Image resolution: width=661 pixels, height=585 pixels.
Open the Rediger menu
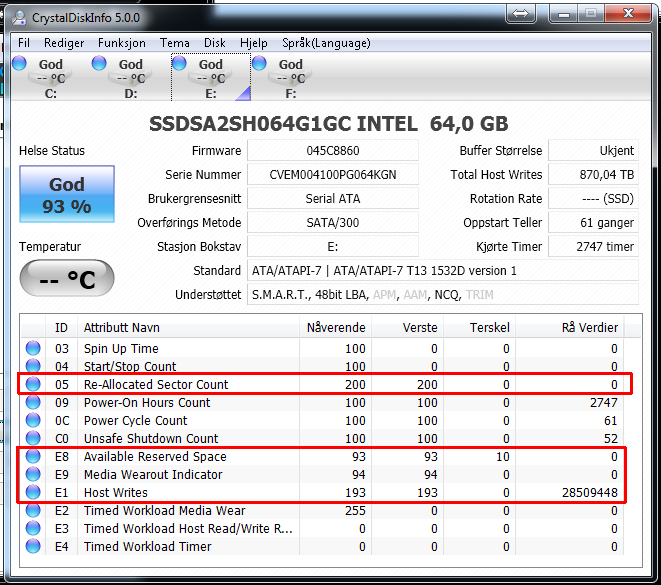click(64, 43)
